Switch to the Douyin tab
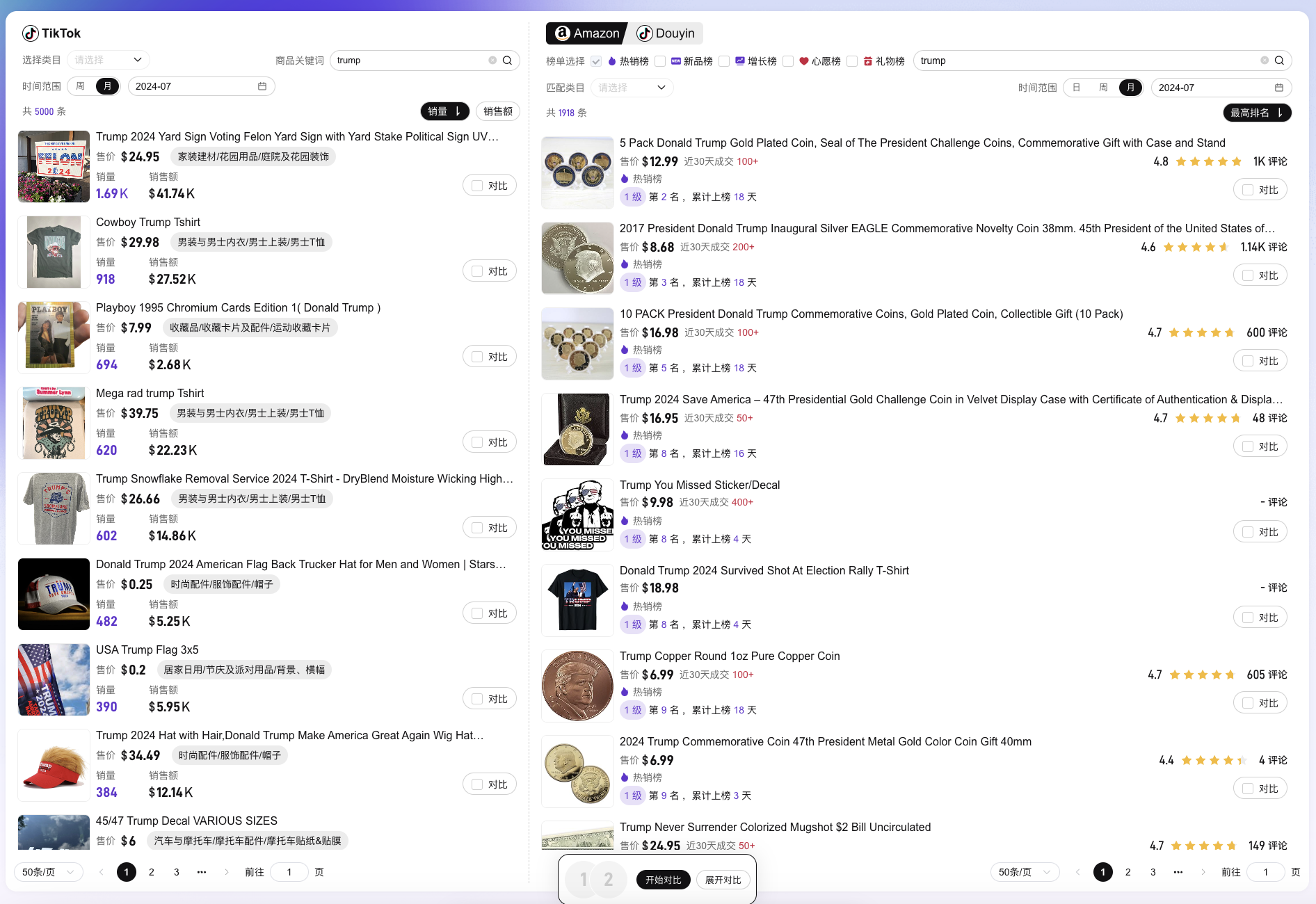 [x=666, y=33]
